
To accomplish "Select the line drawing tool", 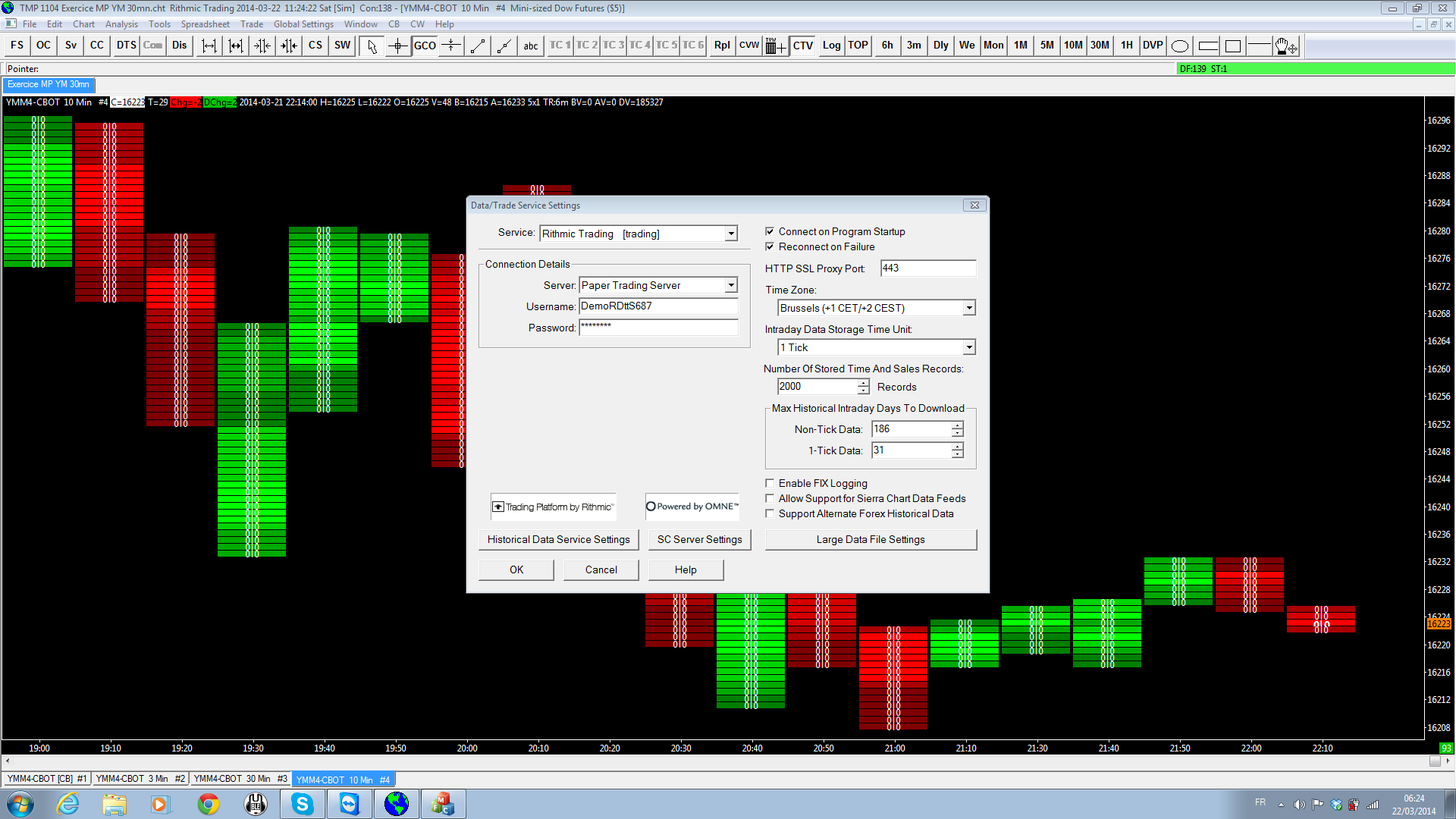I will pyautogui.click(x=478, y=45).
